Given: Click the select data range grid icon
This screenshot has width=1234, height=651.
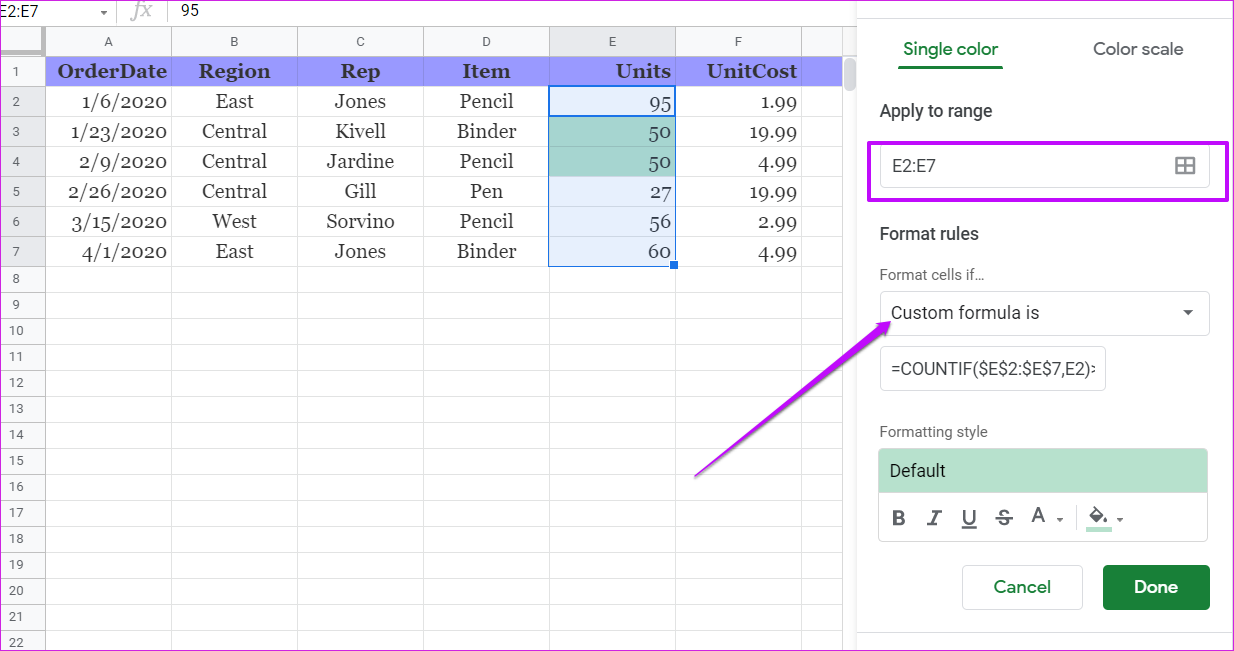Looking at the screenshot, I should pos(1184,167).
